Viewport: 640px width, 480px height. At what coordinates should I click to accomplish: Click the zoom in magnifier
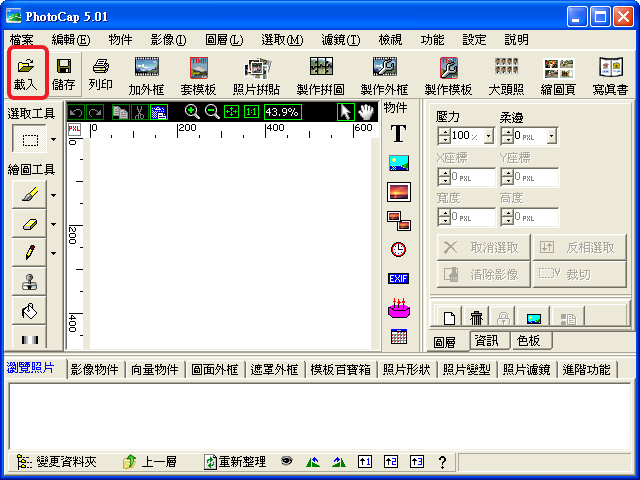[x=192, y=111]
